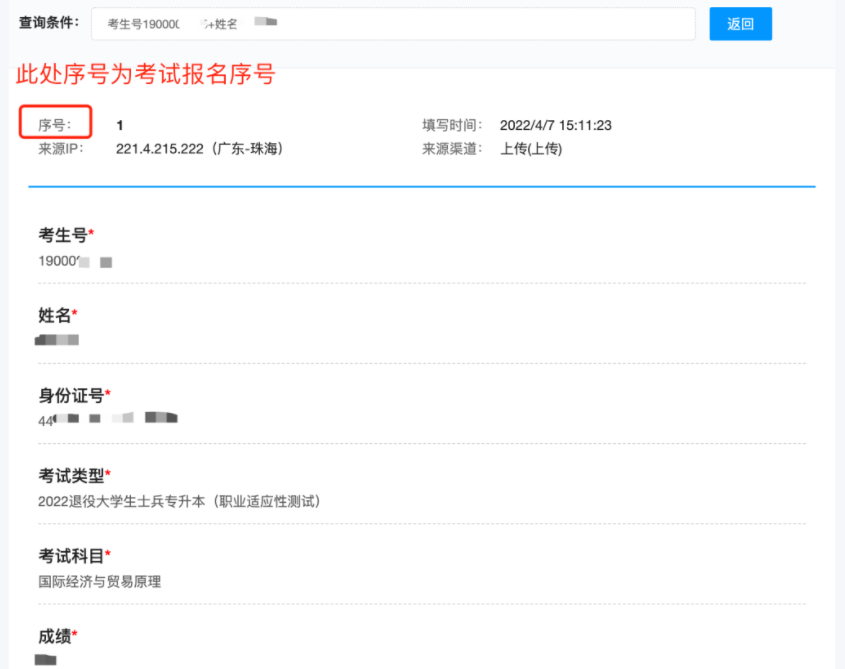This screenshot has width=845, height=669.
Task: Click the red annotation 此处序号为考试报名序号
Action: (x=145, y=74)
